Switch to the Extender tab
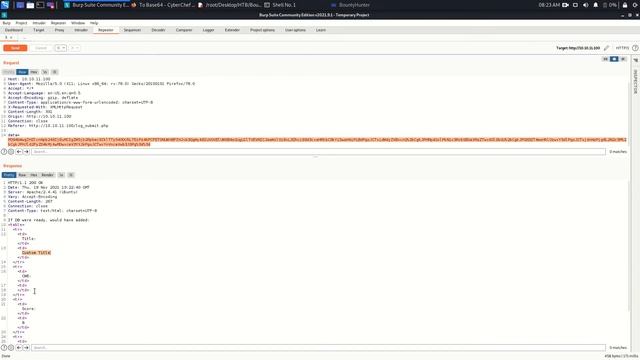The image size is (640, 360). point(232,30)
